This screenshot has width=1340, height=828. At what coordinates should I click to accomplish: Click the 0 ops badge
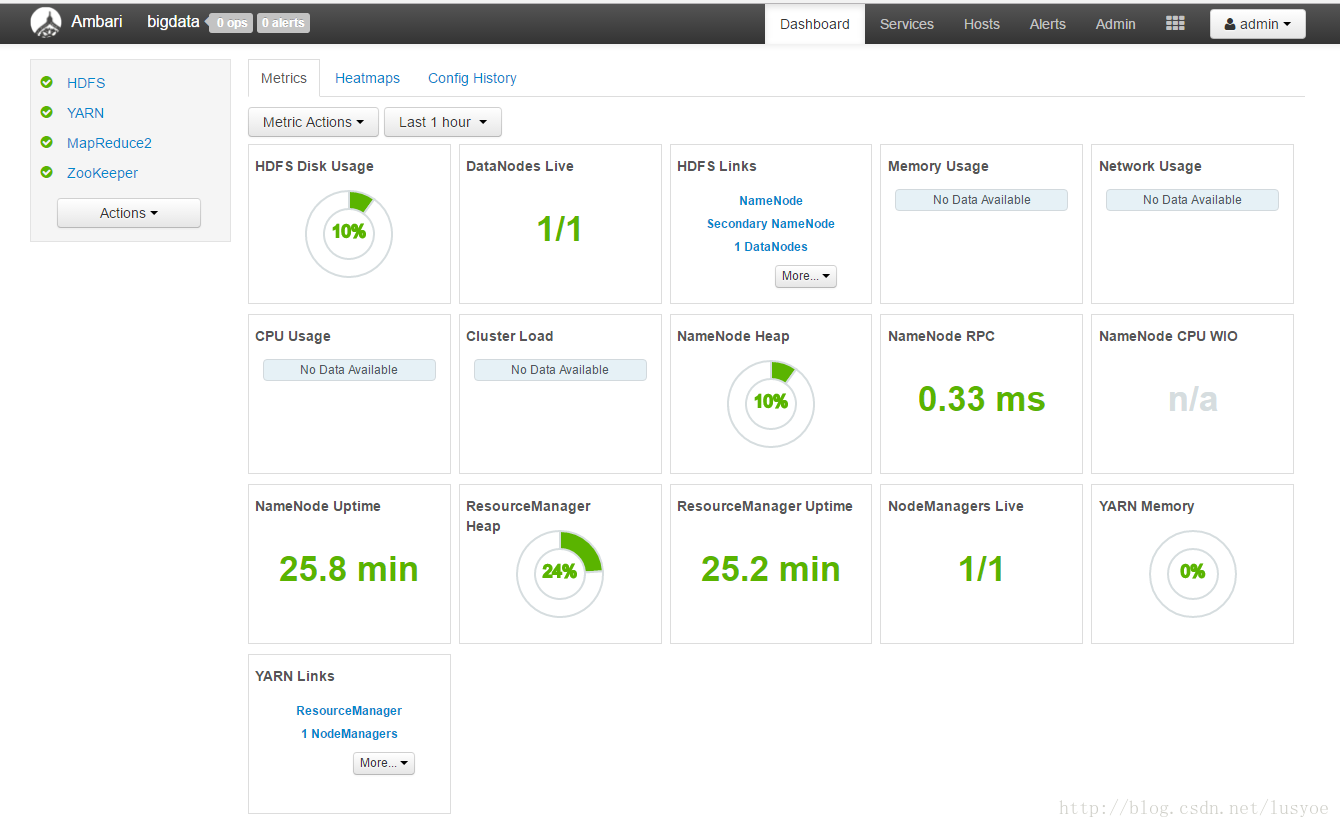click(x=231, y=23)
